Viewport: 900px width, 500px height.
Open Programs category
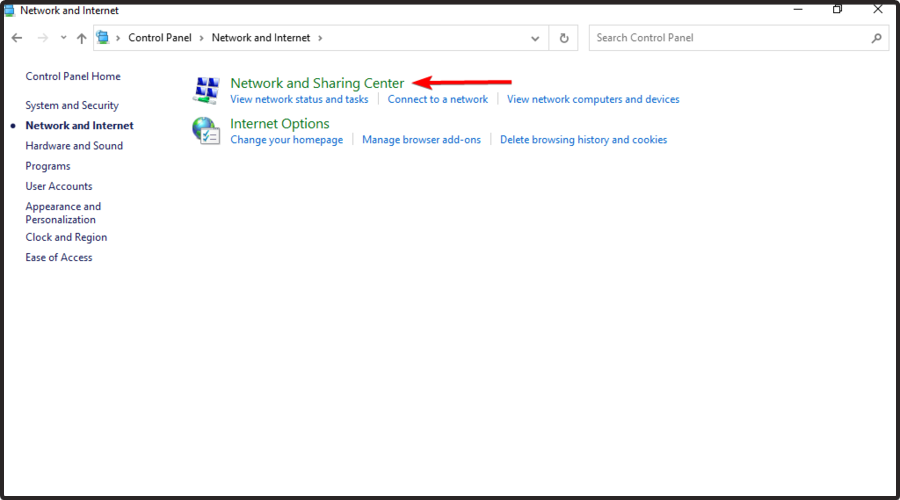pyautogui.click(x=48, y=166)
